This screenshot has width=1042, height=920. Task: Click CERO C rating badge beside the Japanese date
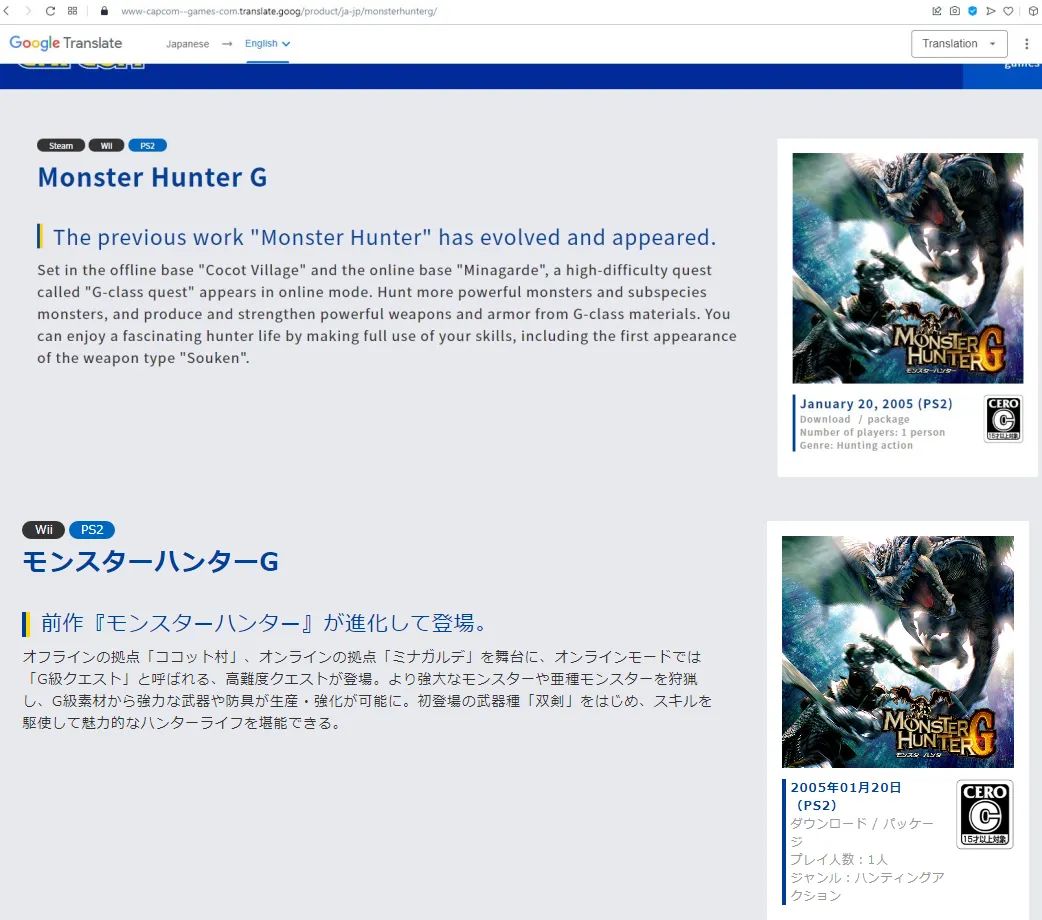coord(984,814)
